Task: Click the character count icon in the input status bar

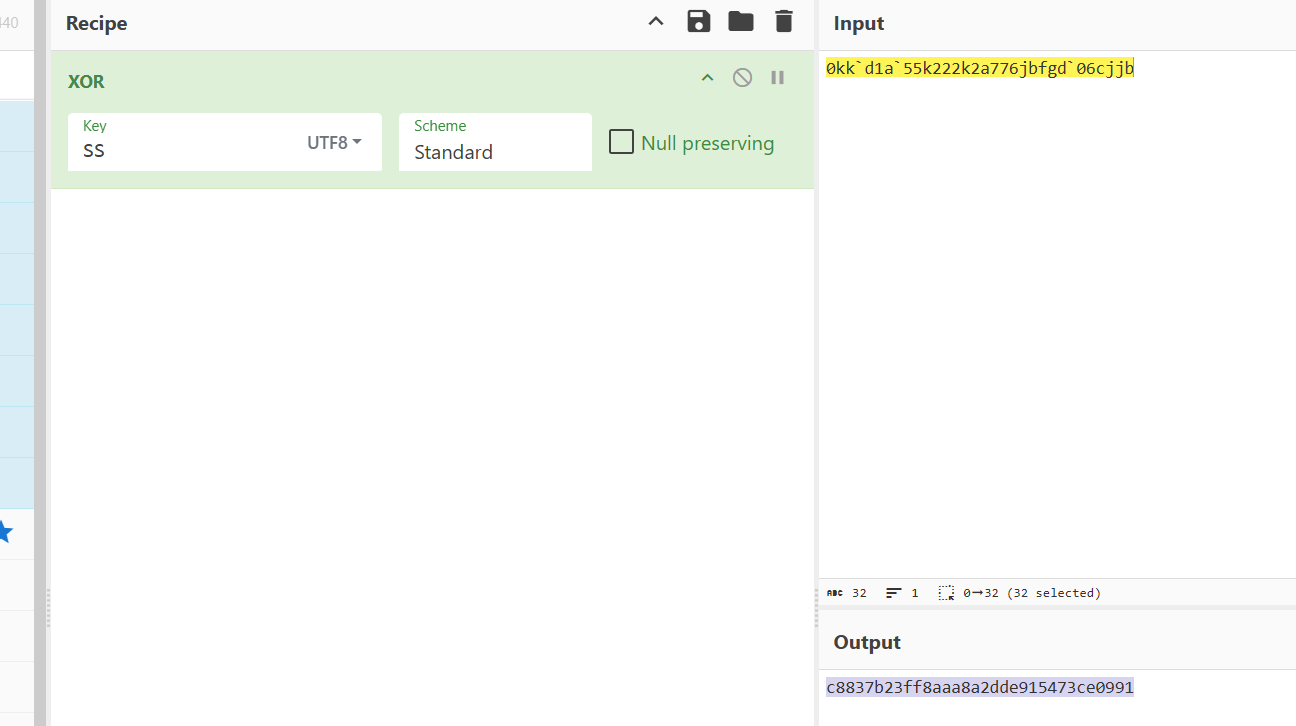Action: [835, 593]
